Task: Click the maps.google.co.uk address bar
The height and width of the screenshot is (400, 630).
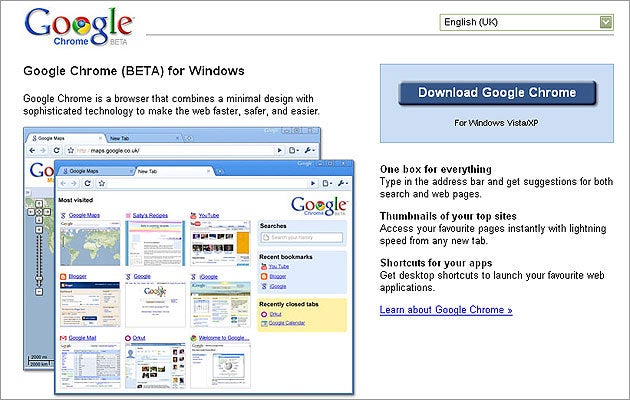Action: click(x=175, y=150)
